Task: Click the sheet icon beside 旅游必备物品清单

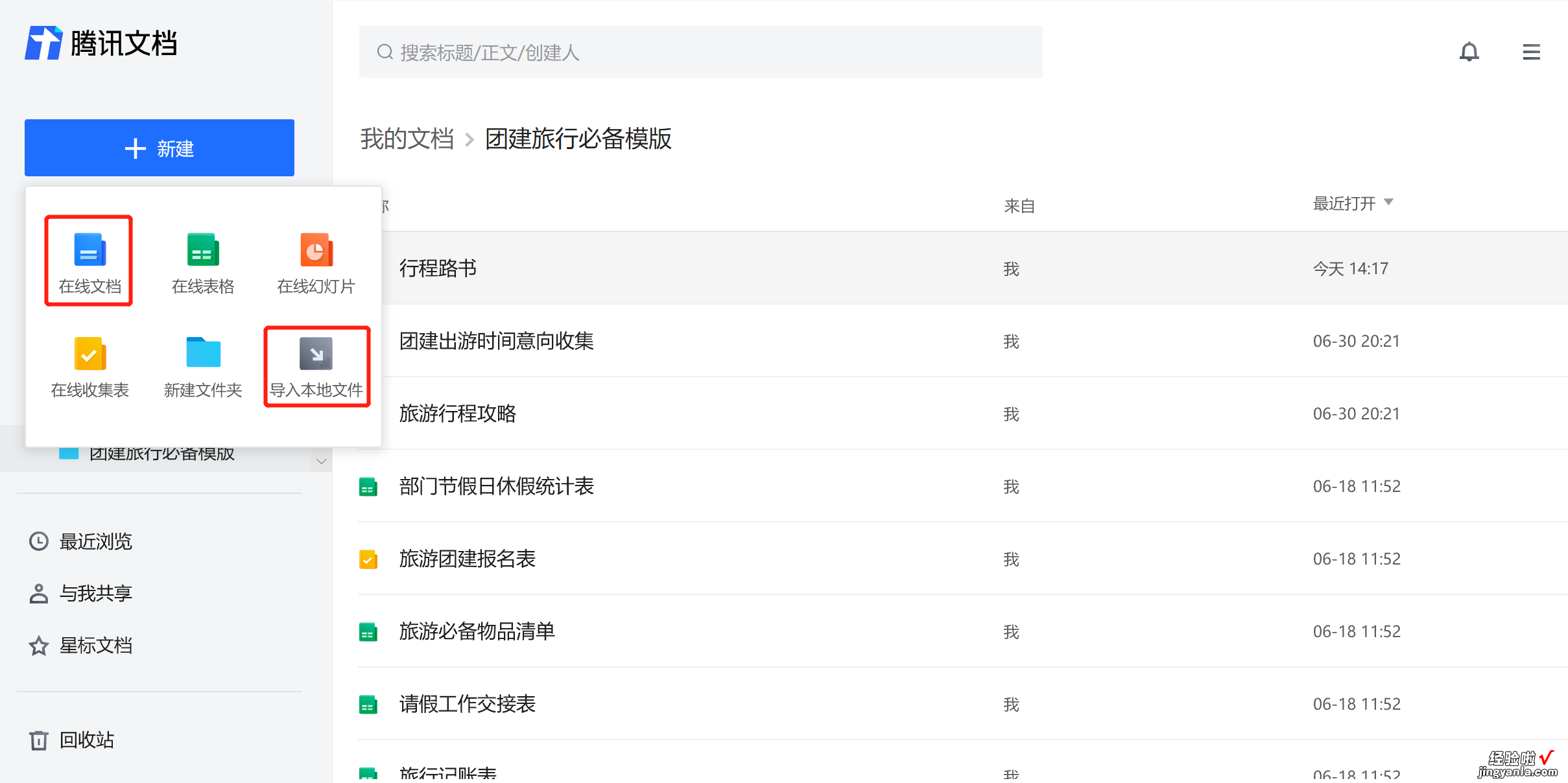Action: [368, 632]
